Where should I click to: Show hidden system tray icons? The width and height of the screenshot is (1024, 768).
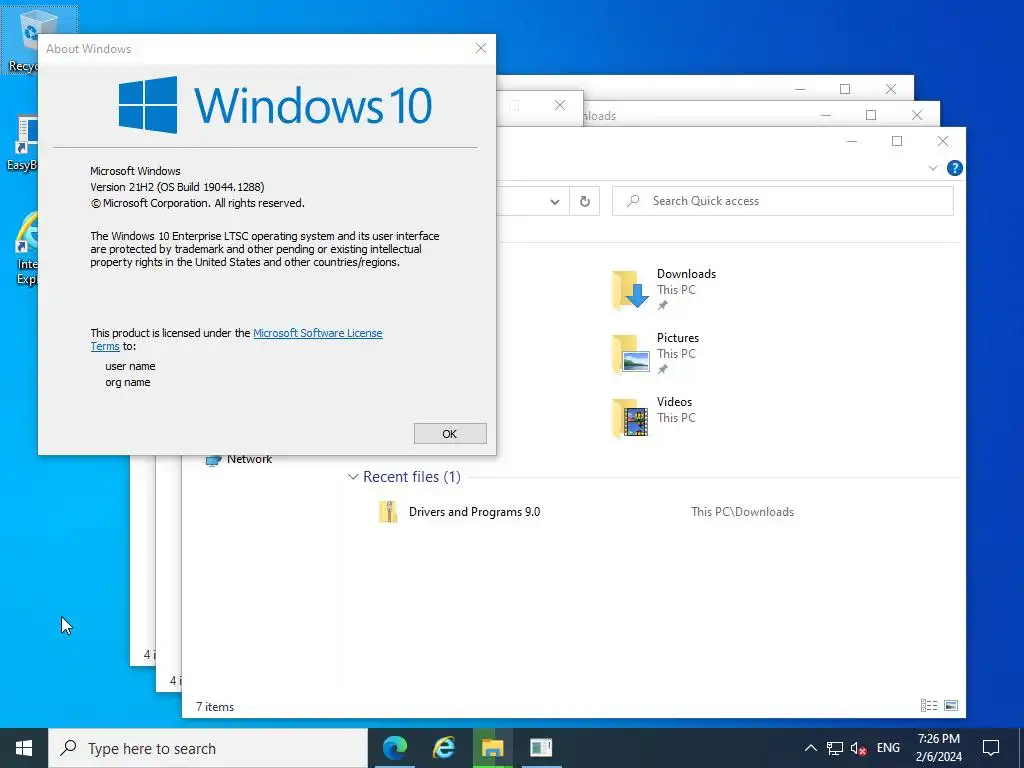[810, 748]
